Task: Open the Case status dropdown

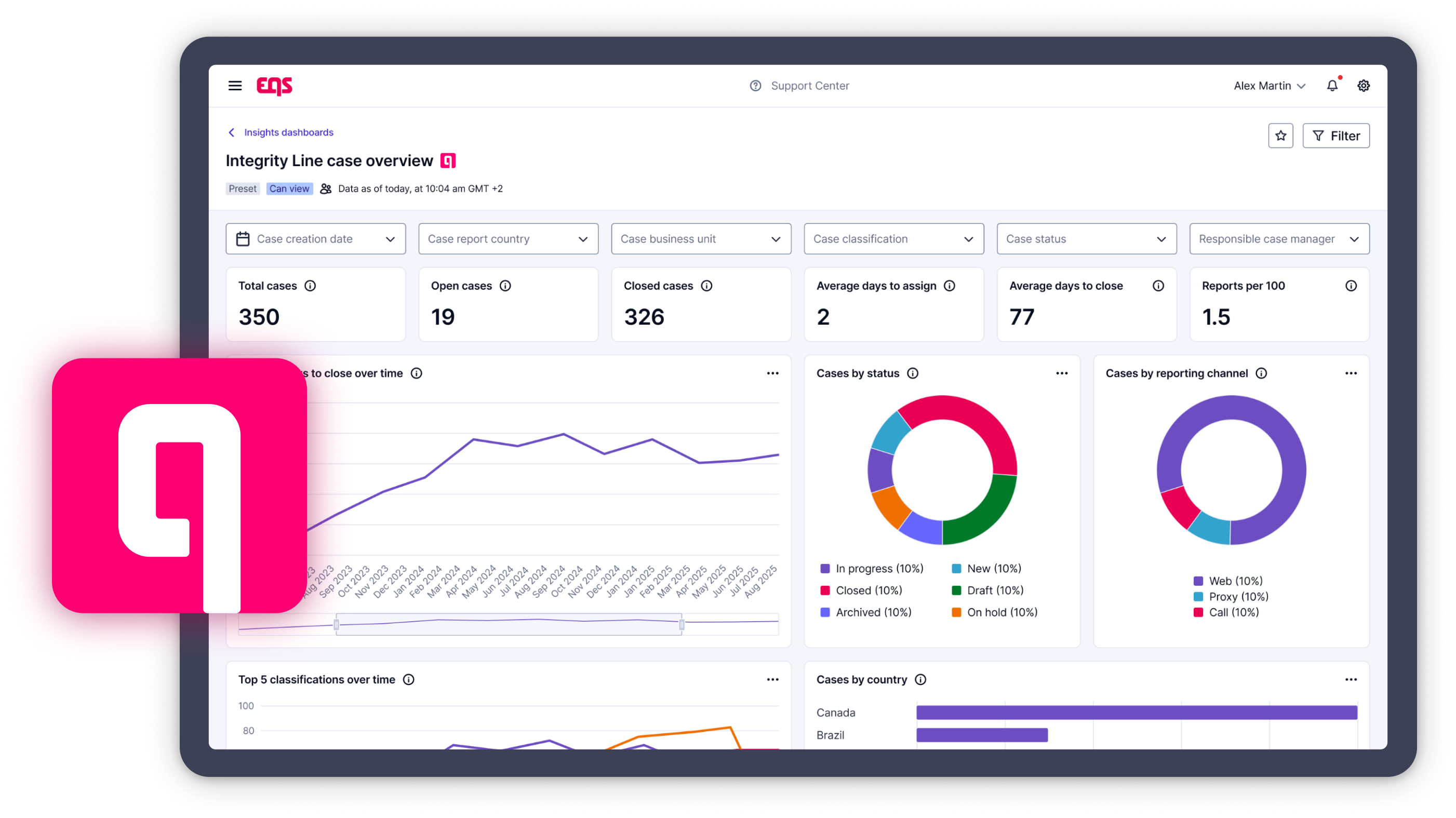Action: [x=1086, y=239]
